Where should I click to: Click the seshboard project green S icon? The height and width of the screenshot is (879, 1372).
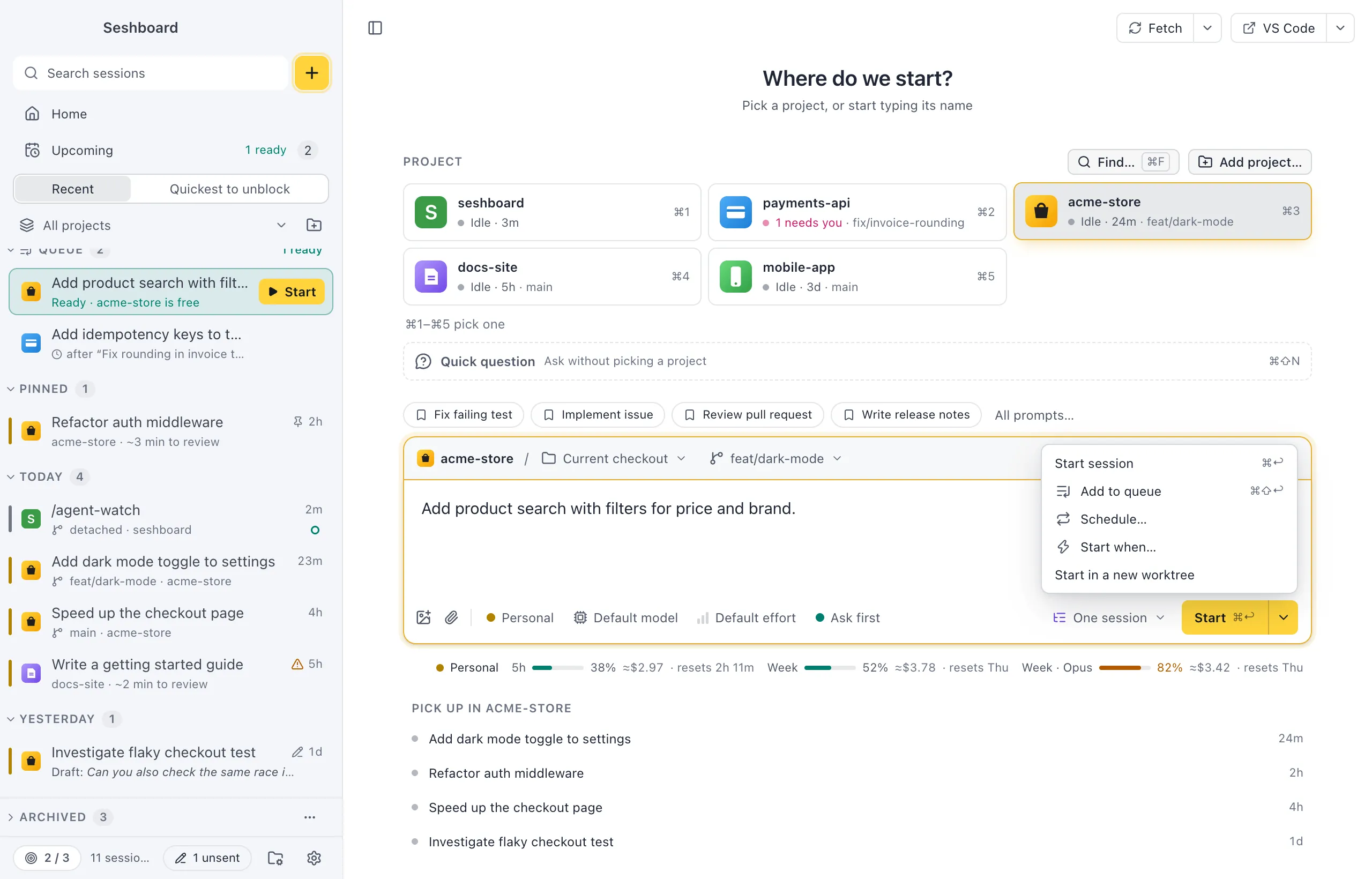click(x=431, y=212)
